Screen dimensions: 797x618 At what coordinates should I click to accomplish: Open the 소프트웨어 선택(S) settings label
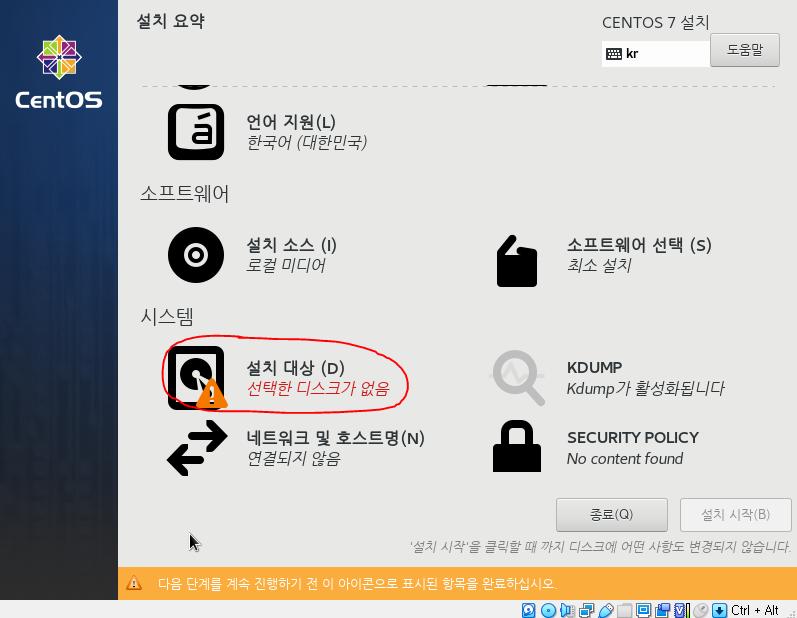639,245
